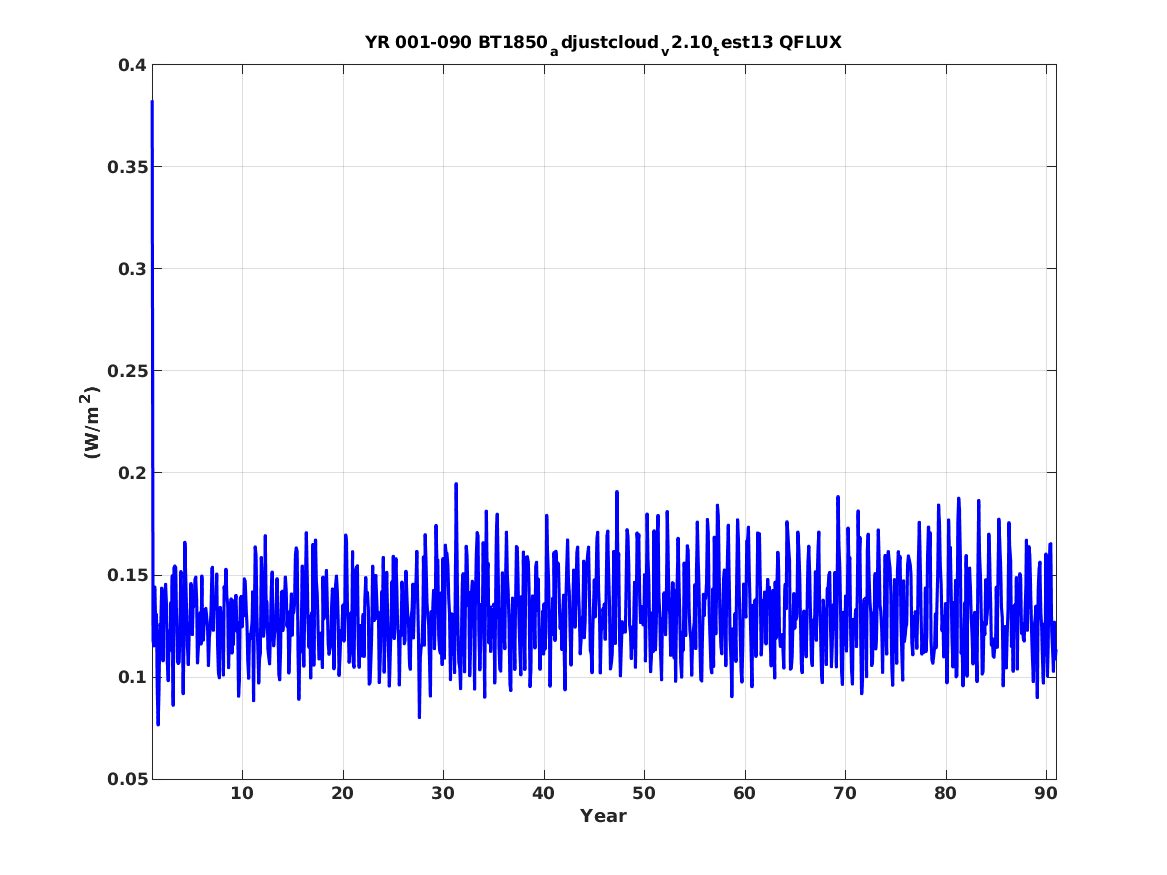The image size is (1167, 875).
Task: Click the y-axis label '(W/m2)'
Action: [90, 422]
